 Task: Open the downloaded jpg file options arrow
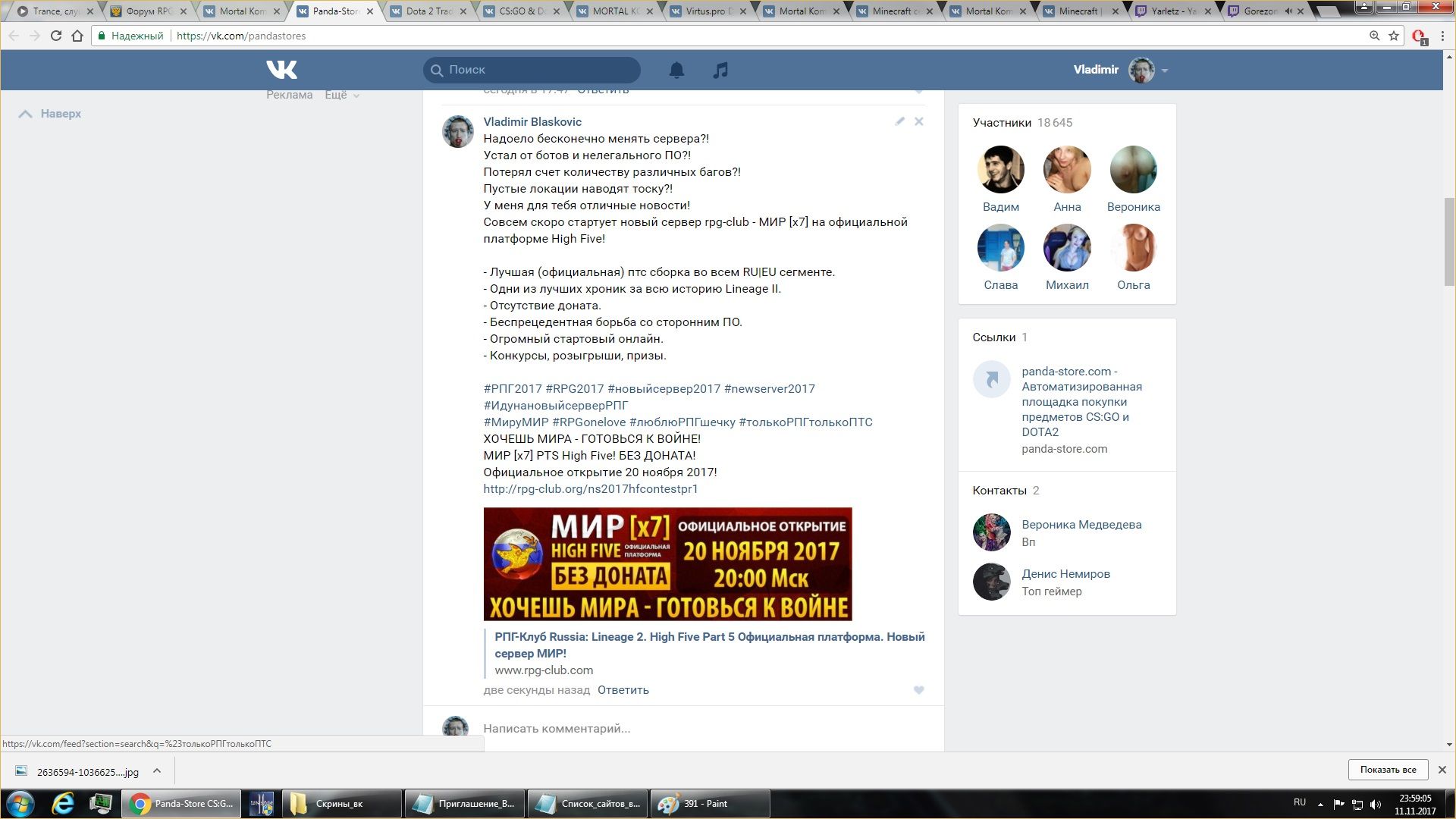click(x=157, y=770)
